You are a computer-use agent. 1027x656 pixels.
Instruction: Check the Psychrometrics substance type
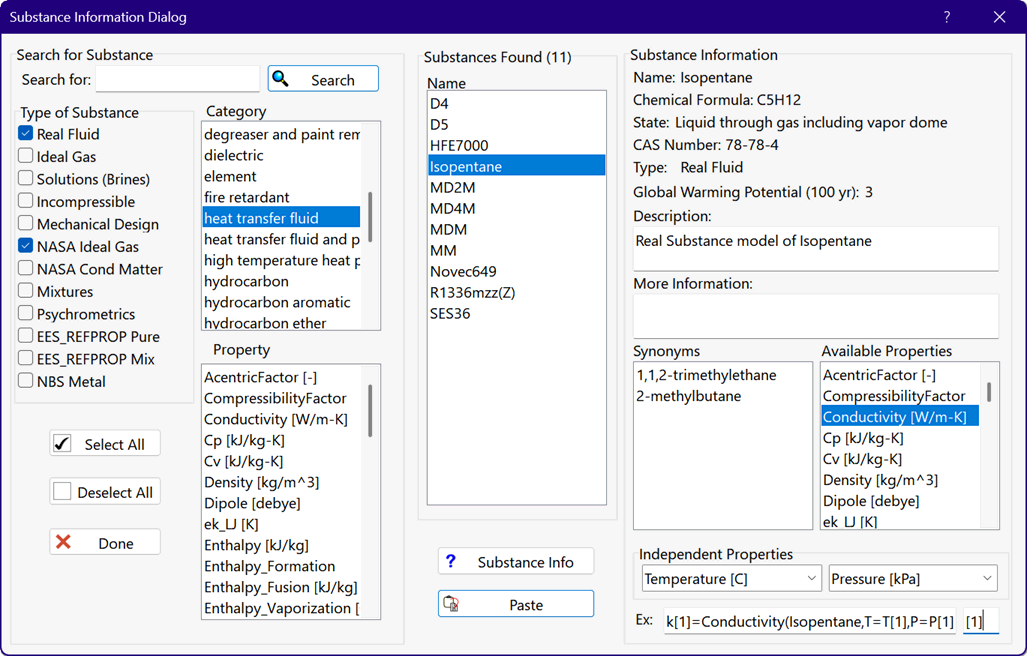point(26,314)
